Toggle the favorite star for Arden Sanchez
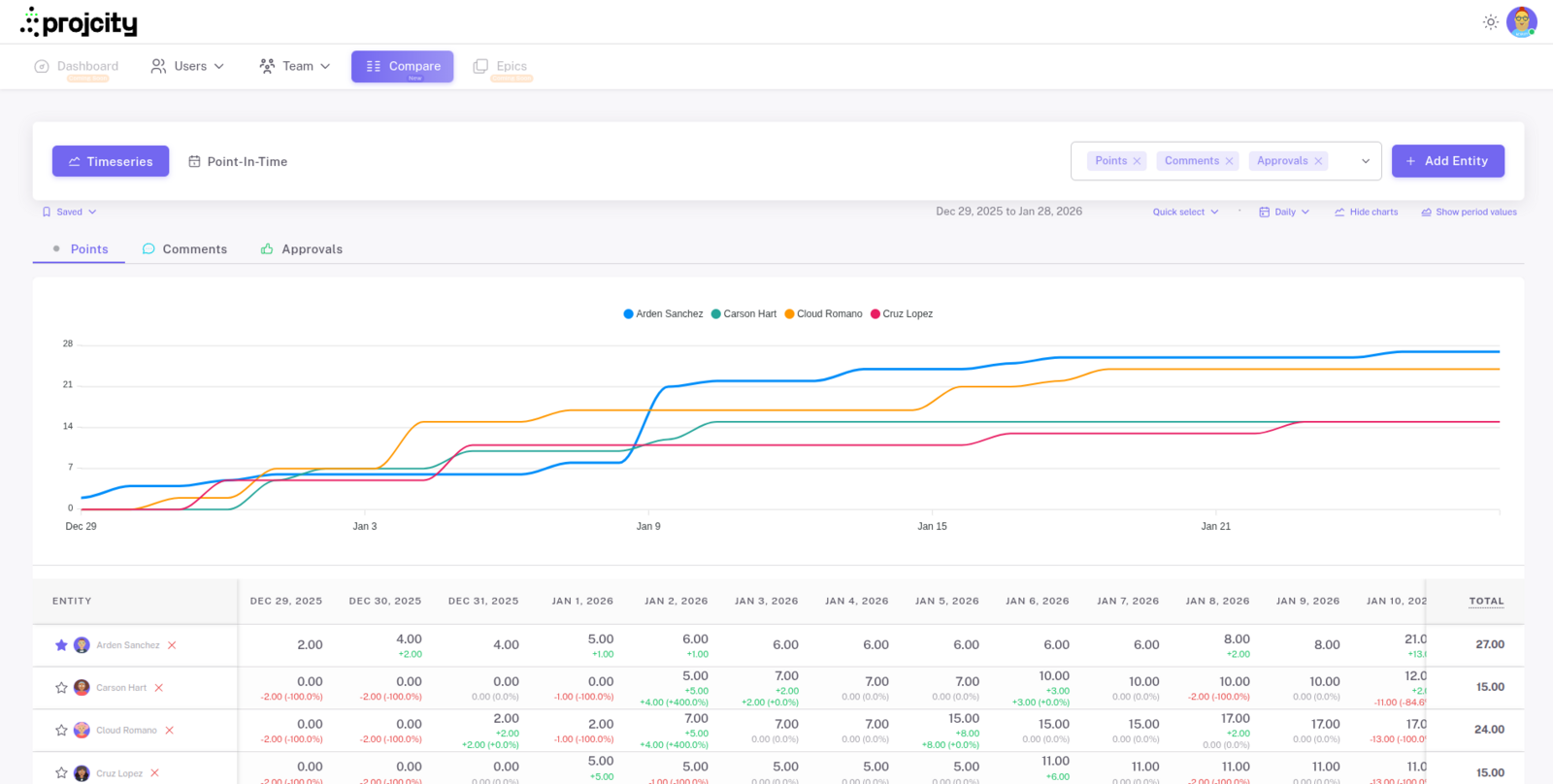The width and height of the screenshot is (1553, 784). 61,645
